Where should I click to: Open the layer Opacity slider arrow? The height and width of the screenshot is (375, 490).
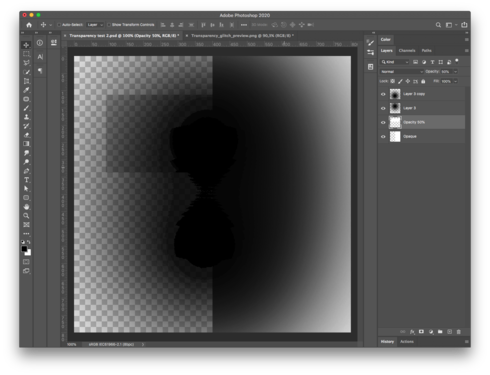[x=455, y=72]
